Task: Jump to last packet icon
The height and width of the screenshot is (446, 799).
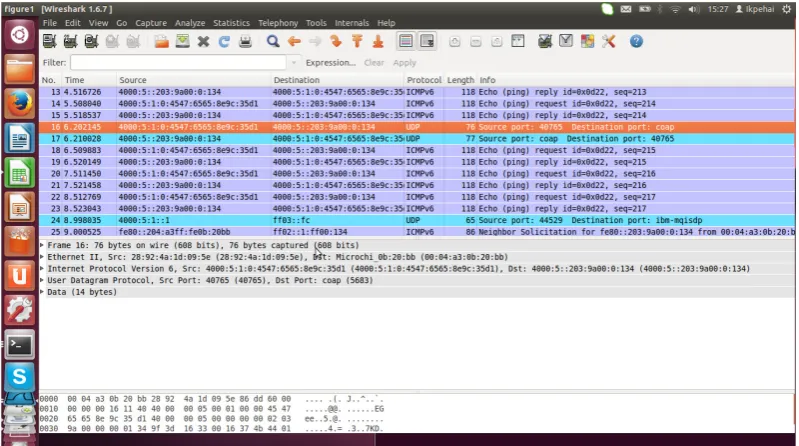Action: [x=378, y=41]
